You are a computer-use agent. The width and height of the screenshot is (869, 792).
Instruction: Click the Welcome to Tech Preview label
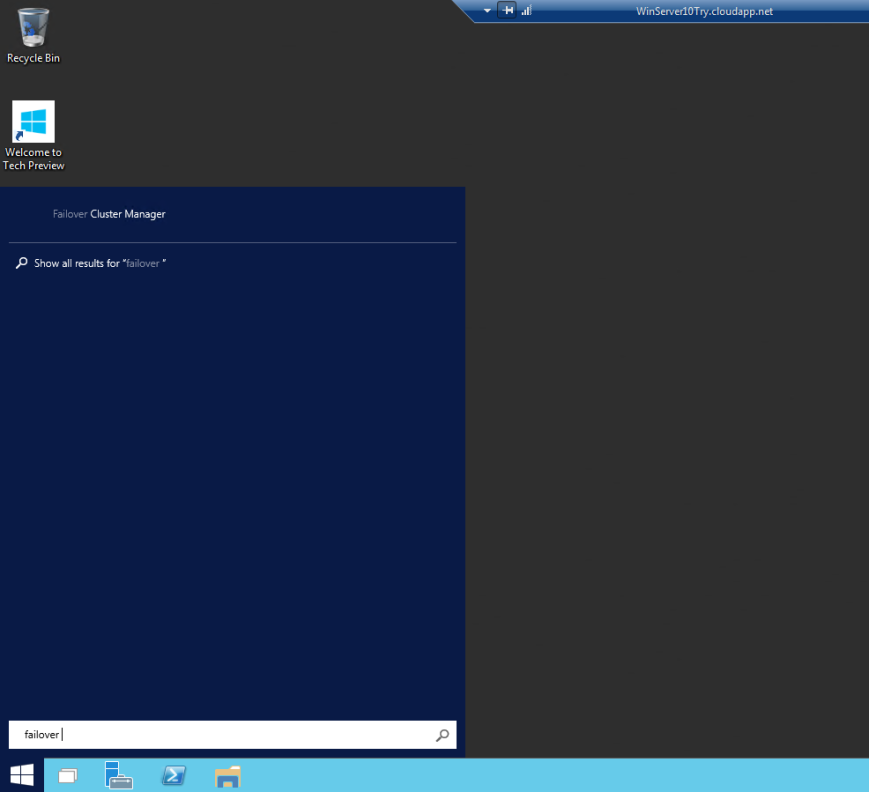coord(33,160)
